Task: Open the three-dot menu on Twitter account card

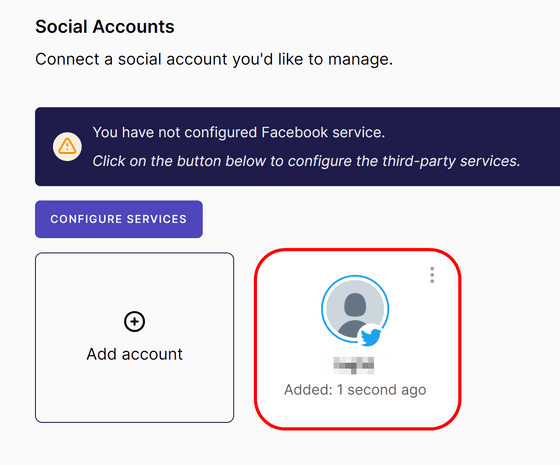Action: (x=432, y=275)
